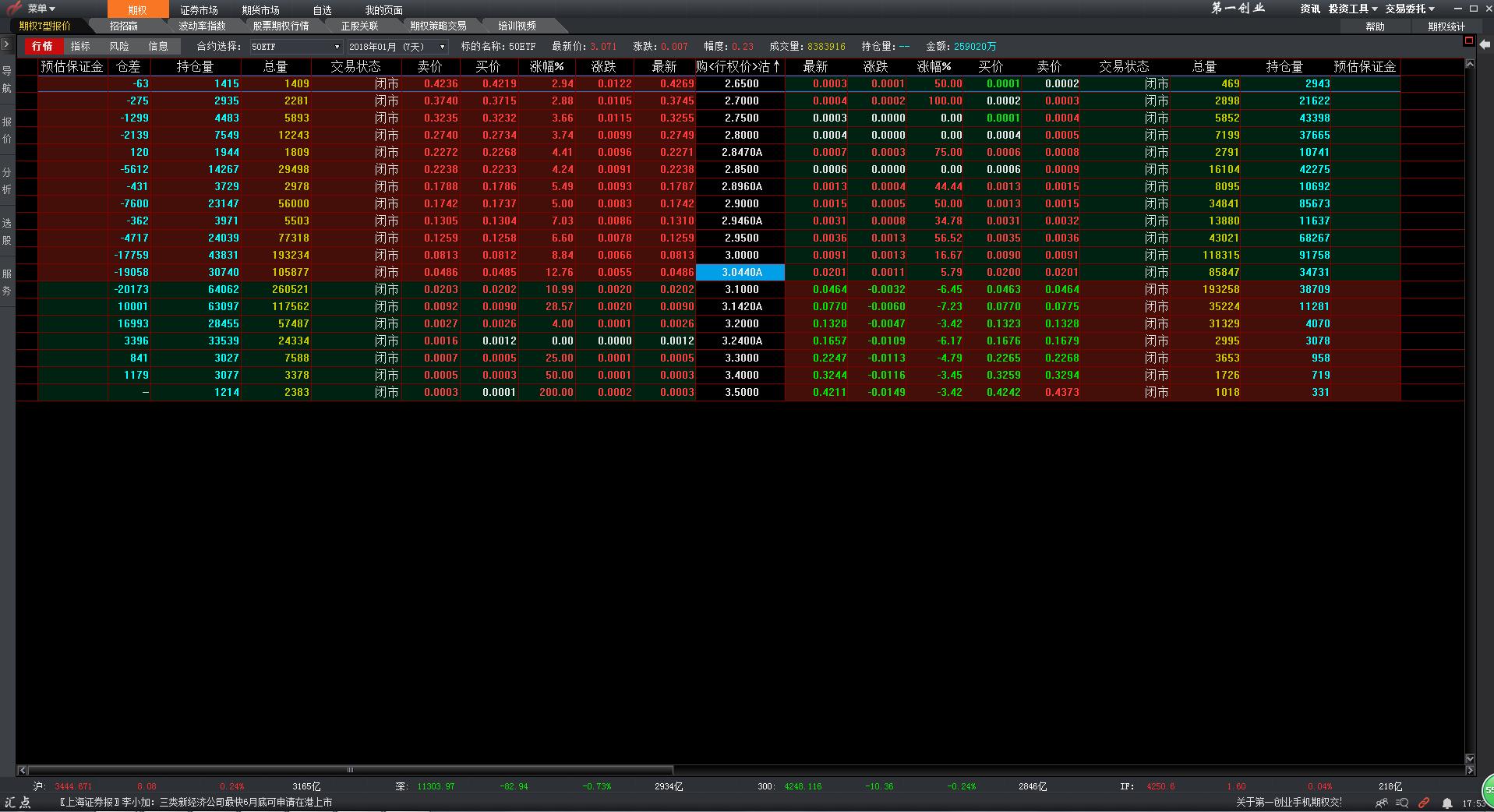Click the call volume 260521 cell
Image resolution: width=1494 pixels, height=812 pixels.
[290, 290]
